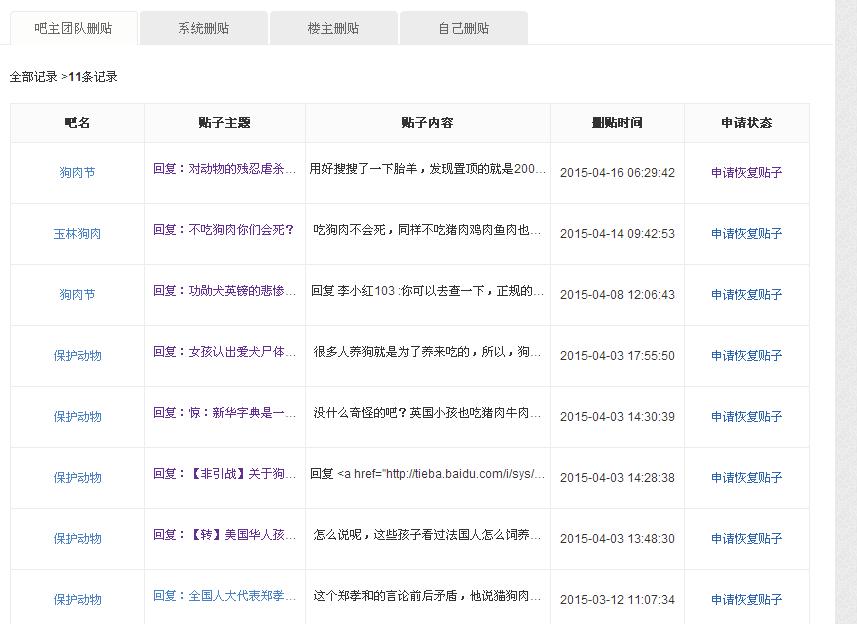This screenshot has height=624, width=857.
Task: Click the 全部记录 breadcrumb link
Action: pyautogui.click(x=33, y=76)
